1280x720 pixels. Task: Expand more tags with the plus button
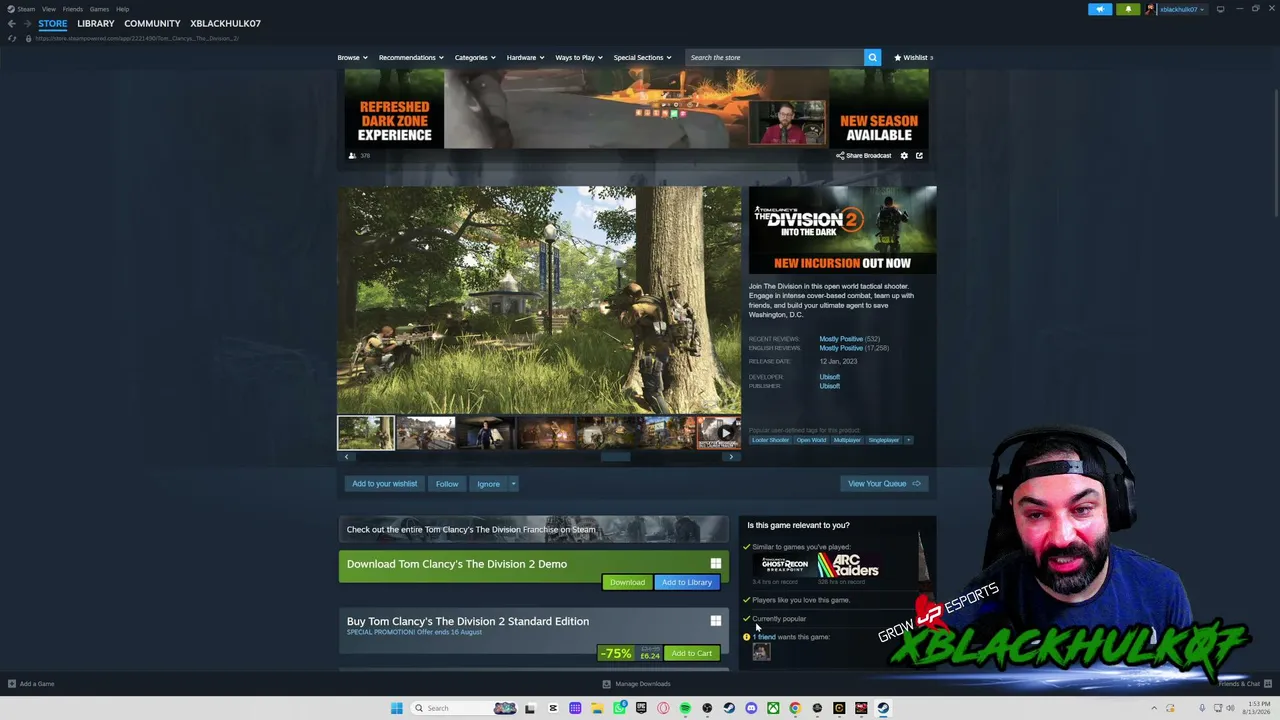click(909, 440)
